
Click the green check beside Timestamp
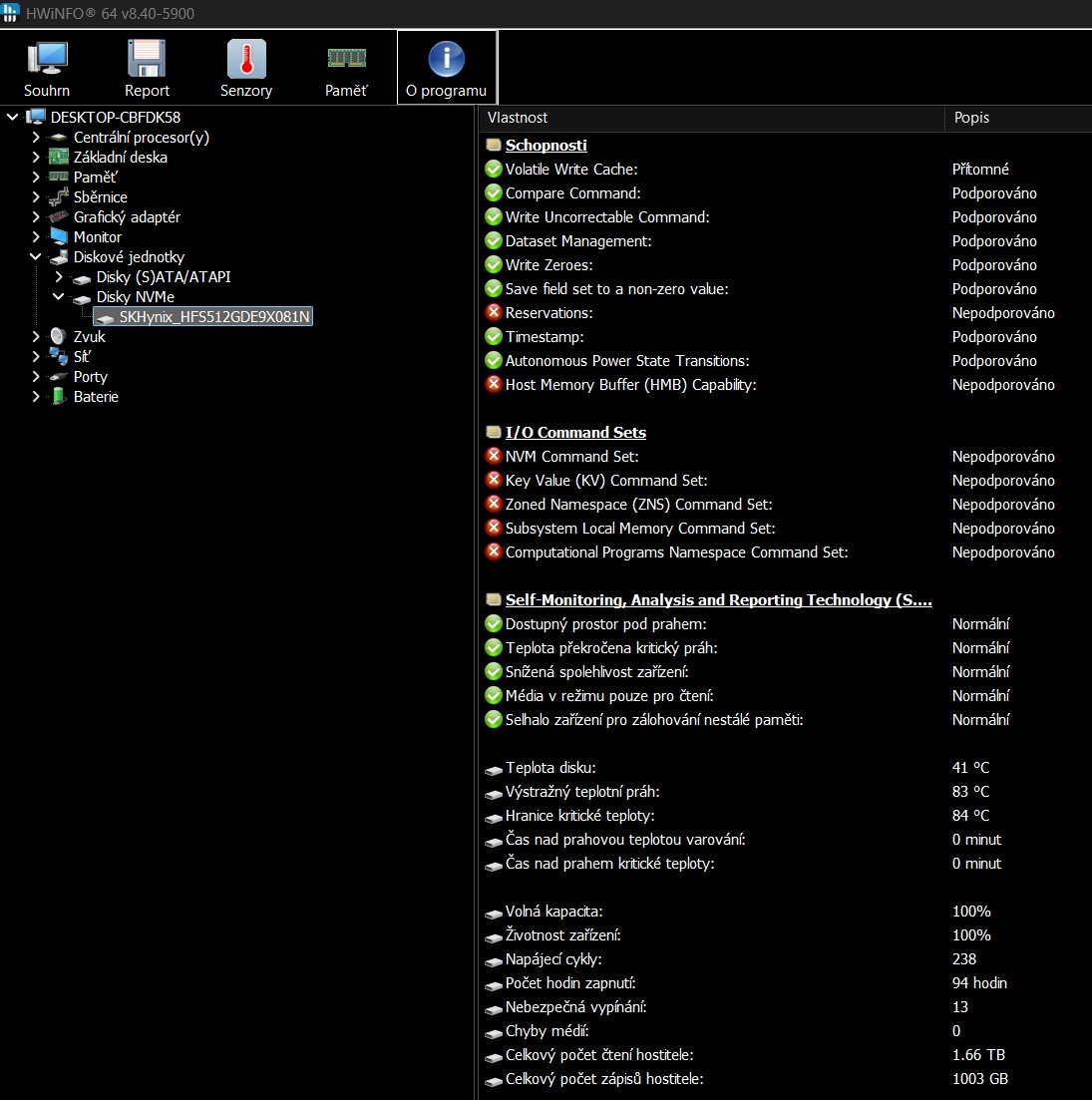[x=493, y=336]
